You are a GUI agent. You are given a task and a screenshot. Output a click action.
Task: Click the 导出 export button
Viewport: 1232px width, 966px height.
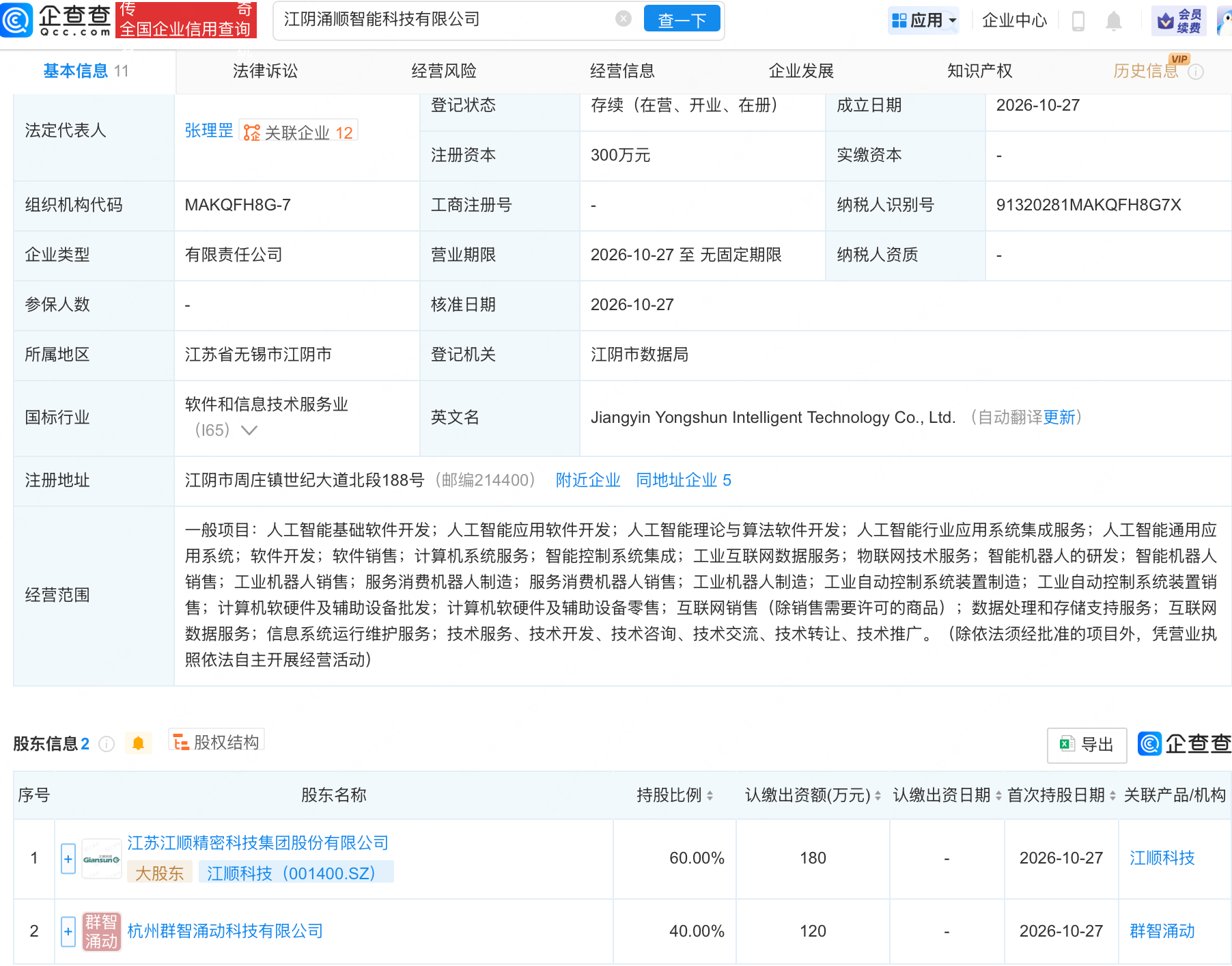1087,745
